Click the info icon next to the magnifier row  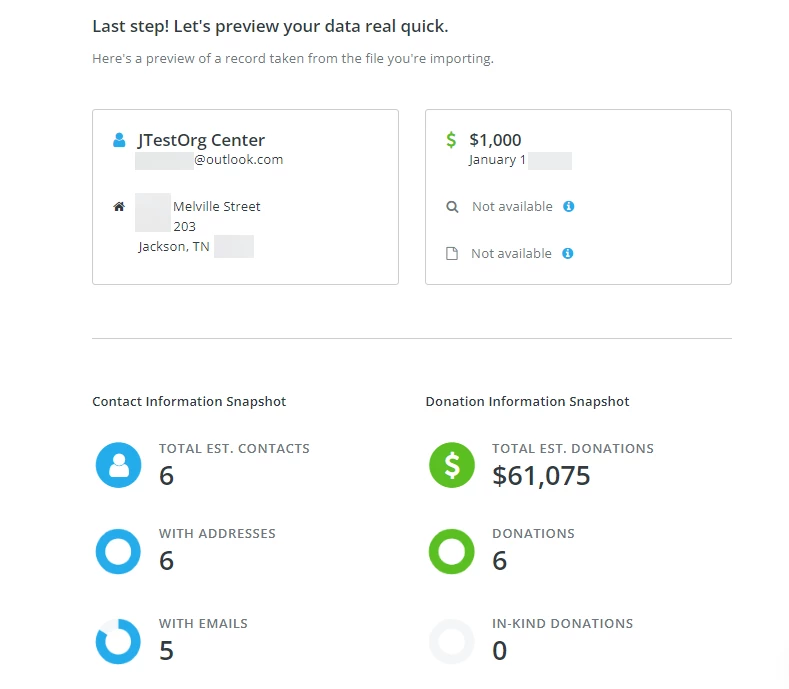click(569, 207)
